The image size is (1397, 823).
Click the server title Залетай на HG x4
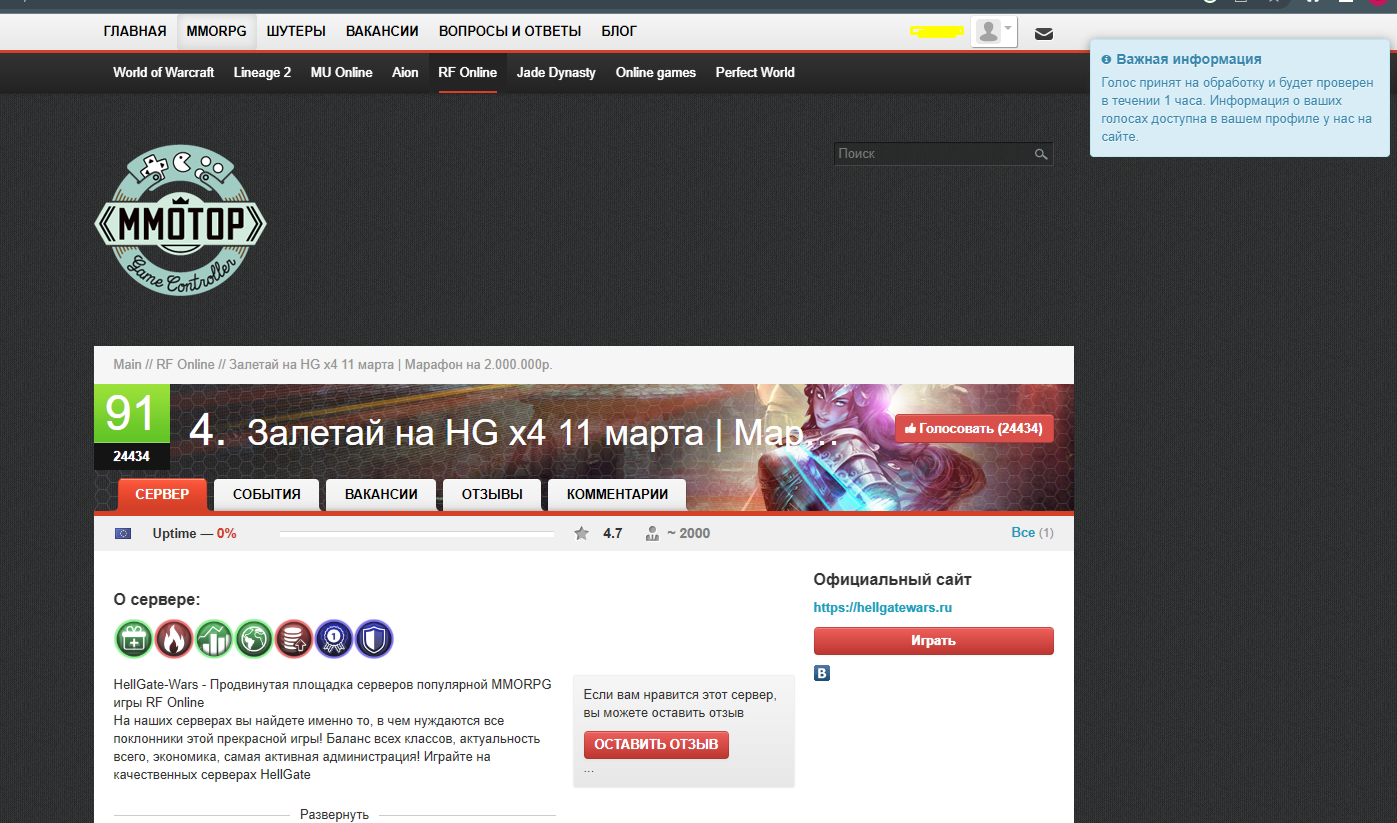click(542, 432)
